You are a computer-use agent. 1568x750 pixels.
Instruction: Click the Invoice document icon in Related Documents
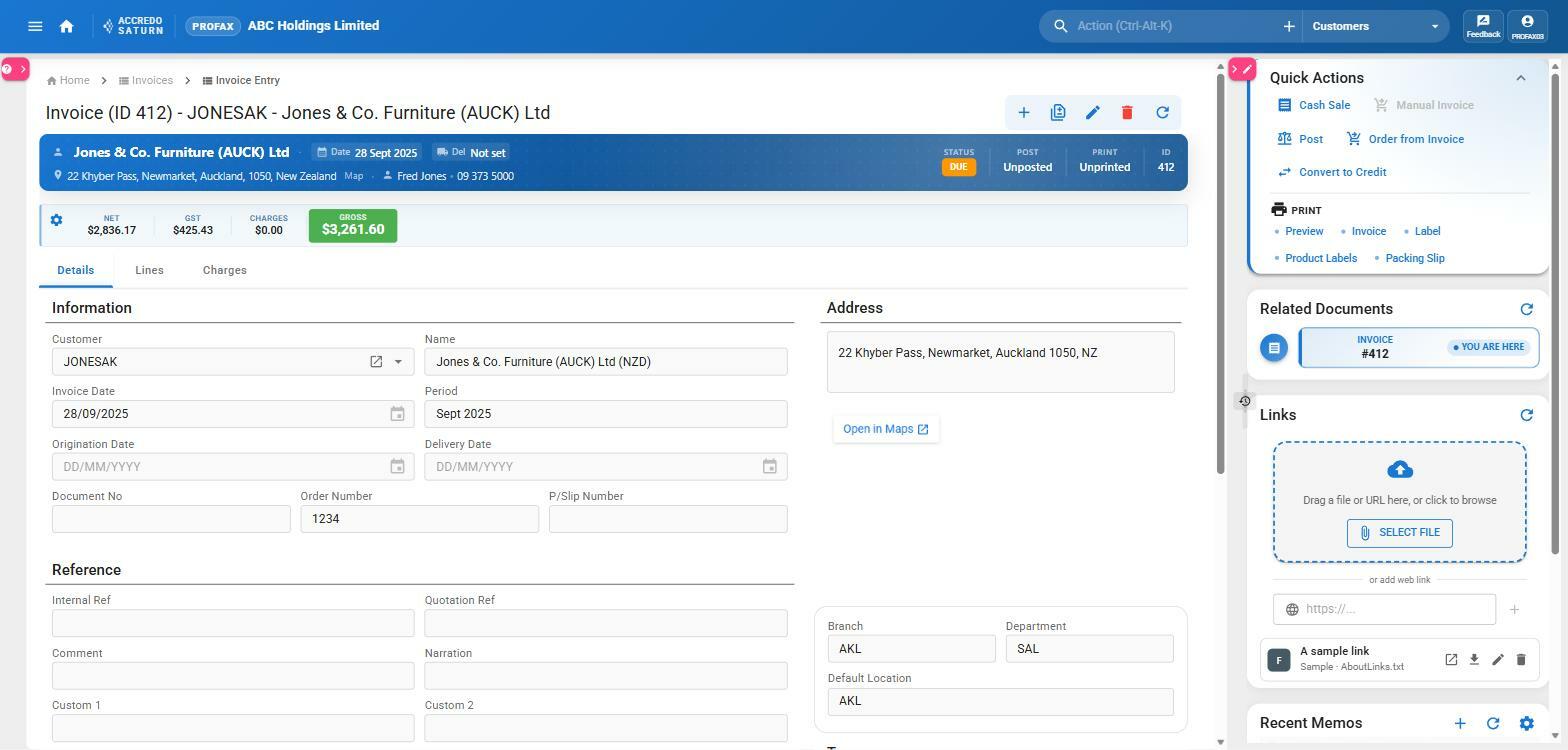(x=1273, y=348)
